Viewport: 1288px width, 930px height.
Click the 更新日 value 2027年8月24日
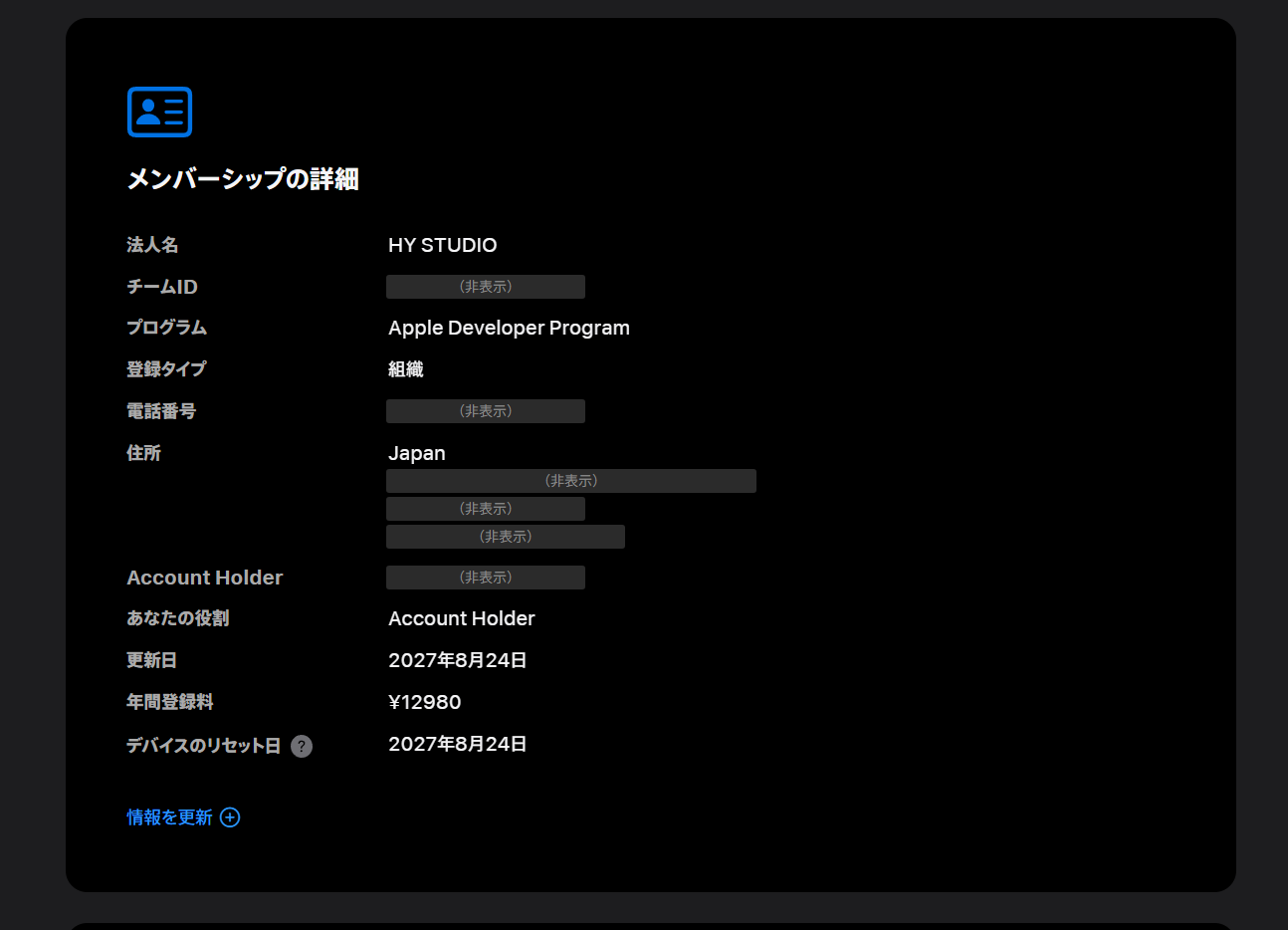click(x=458, y=660)
